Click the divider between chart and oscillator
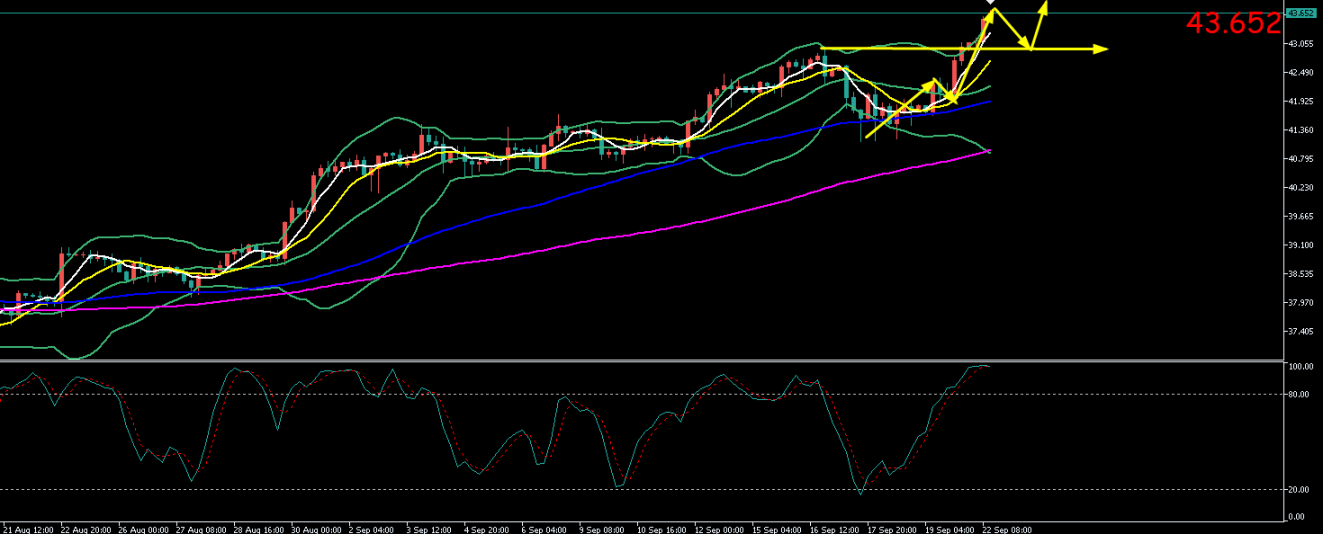Image resolution: width=1323 pixels, height=534 pixels. tap(640, 360)
